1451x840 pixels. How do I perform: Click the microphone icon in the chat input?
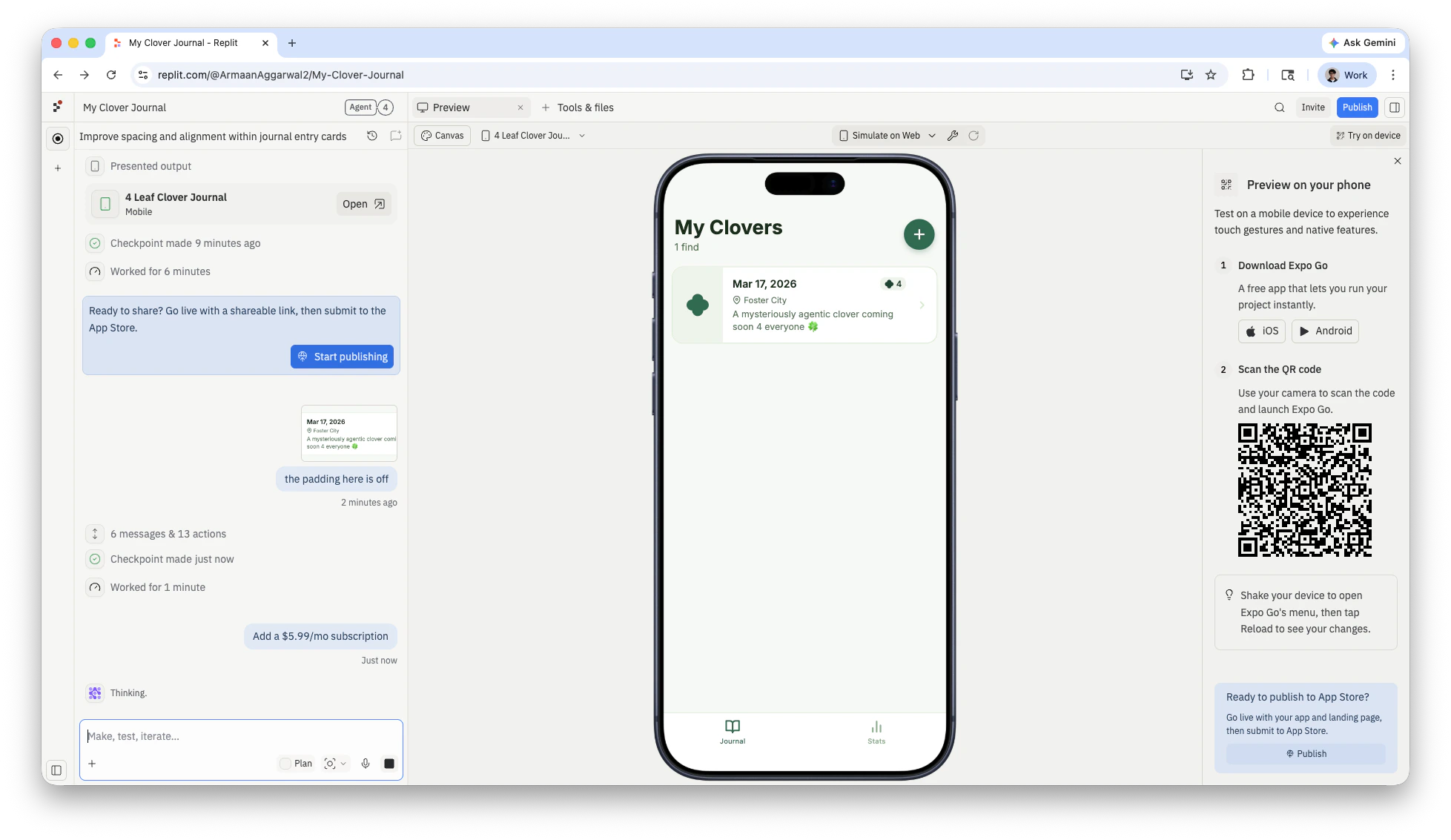point(365,763)
